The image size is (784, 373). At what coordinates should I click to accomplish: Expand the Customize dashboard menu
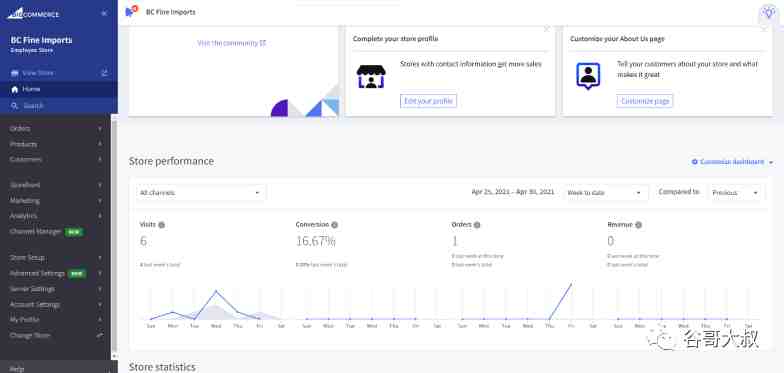(732, 162)
